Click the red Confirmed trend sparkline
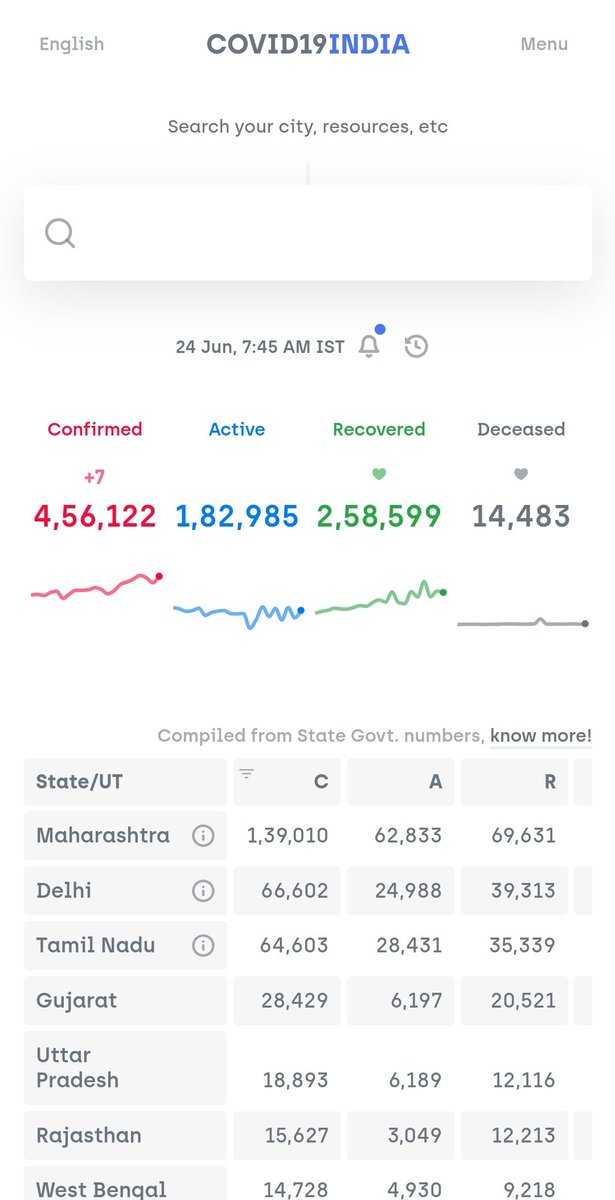Viewport: 615px width, 1200px height. (96, 586)
